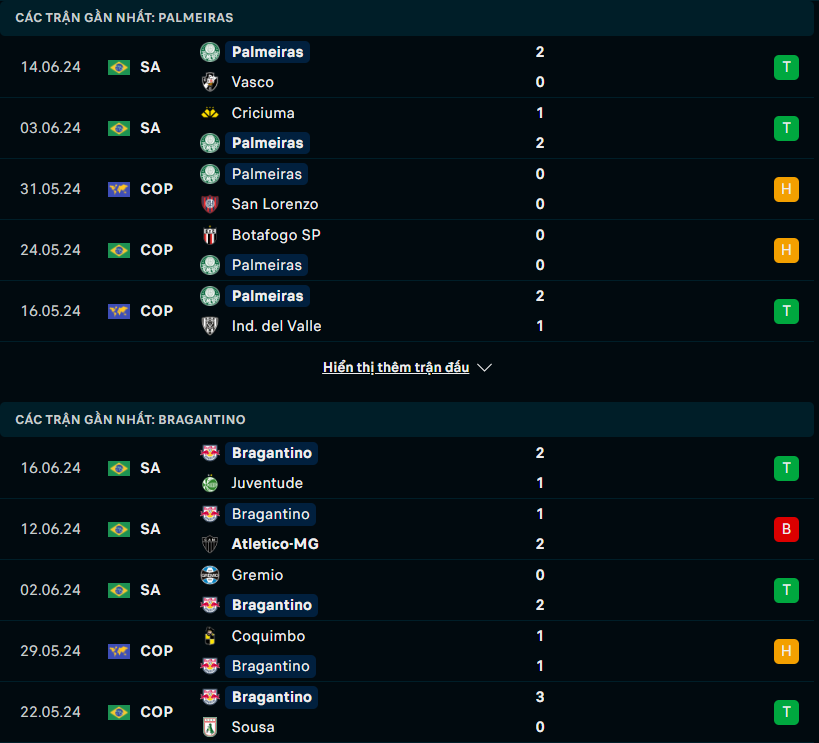The width and height of the screenshot is (819, 743).
Task: Click SA league label on 12.06.24 row
Action: 150,529
